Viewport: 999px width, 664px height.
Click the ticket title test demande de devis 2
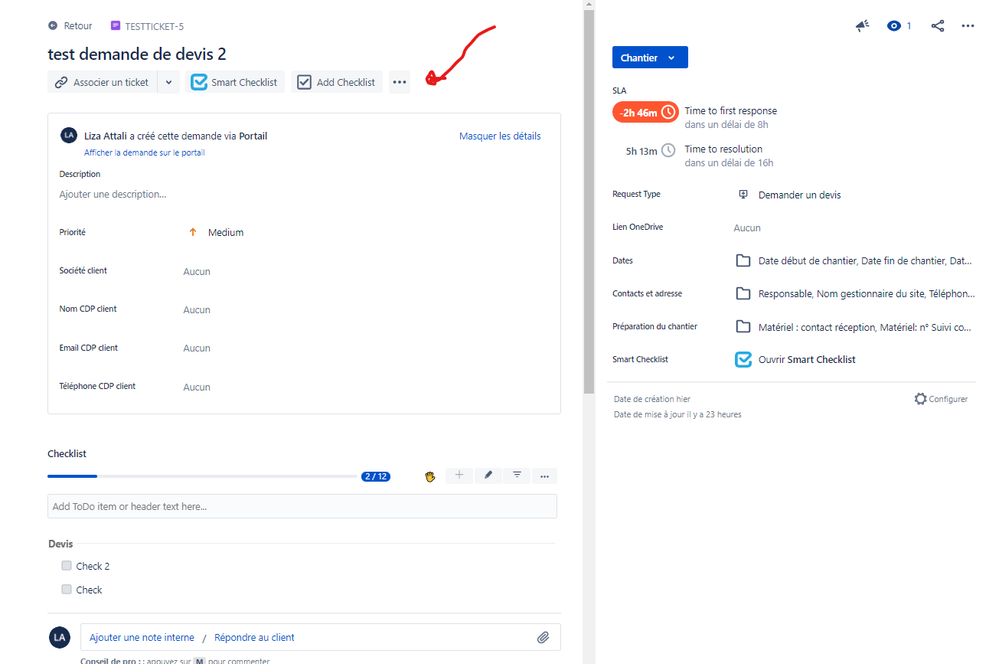click(x=136, y=54)
